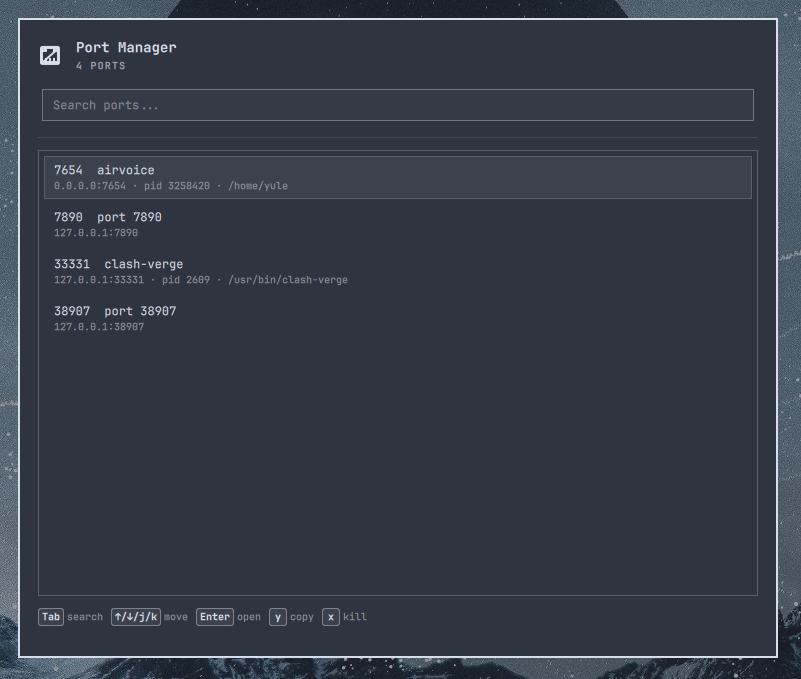Select the port 7890 entry
Viewport: 801px width, 679px height.
(x=397, y=224)
